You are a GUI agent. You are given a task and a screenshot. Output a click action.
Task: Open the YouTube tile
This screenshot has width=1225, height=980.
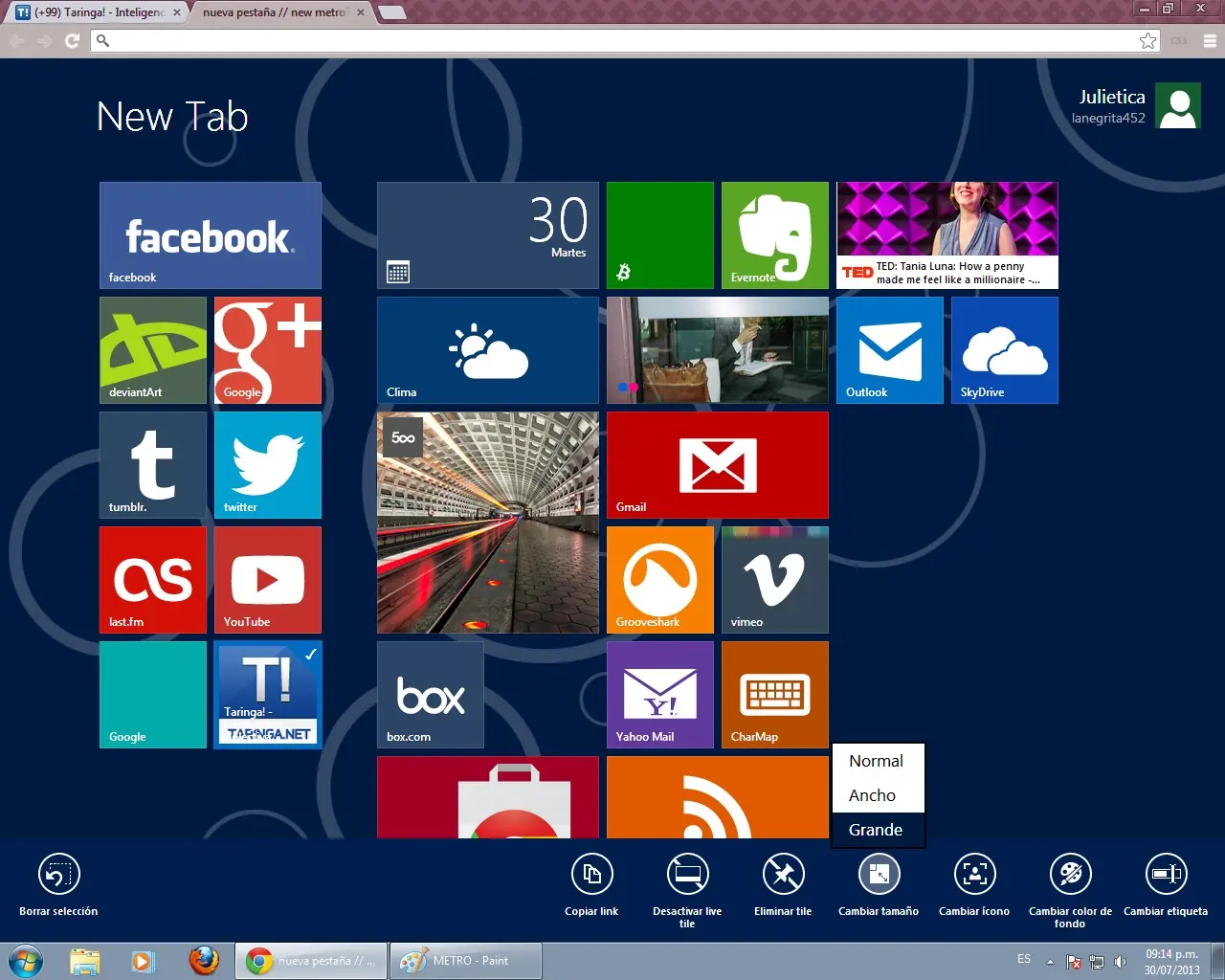tap(268, 580)
